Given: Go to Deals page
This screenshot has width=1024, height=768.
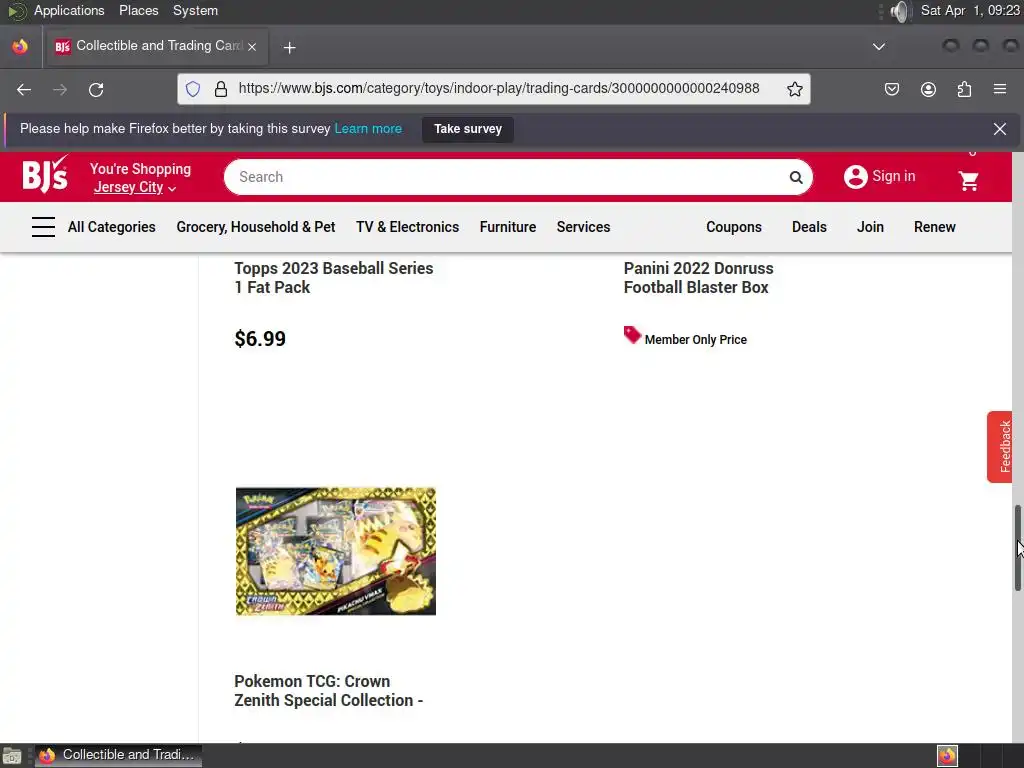Looking at the screenshot, I should pos(809,227).
